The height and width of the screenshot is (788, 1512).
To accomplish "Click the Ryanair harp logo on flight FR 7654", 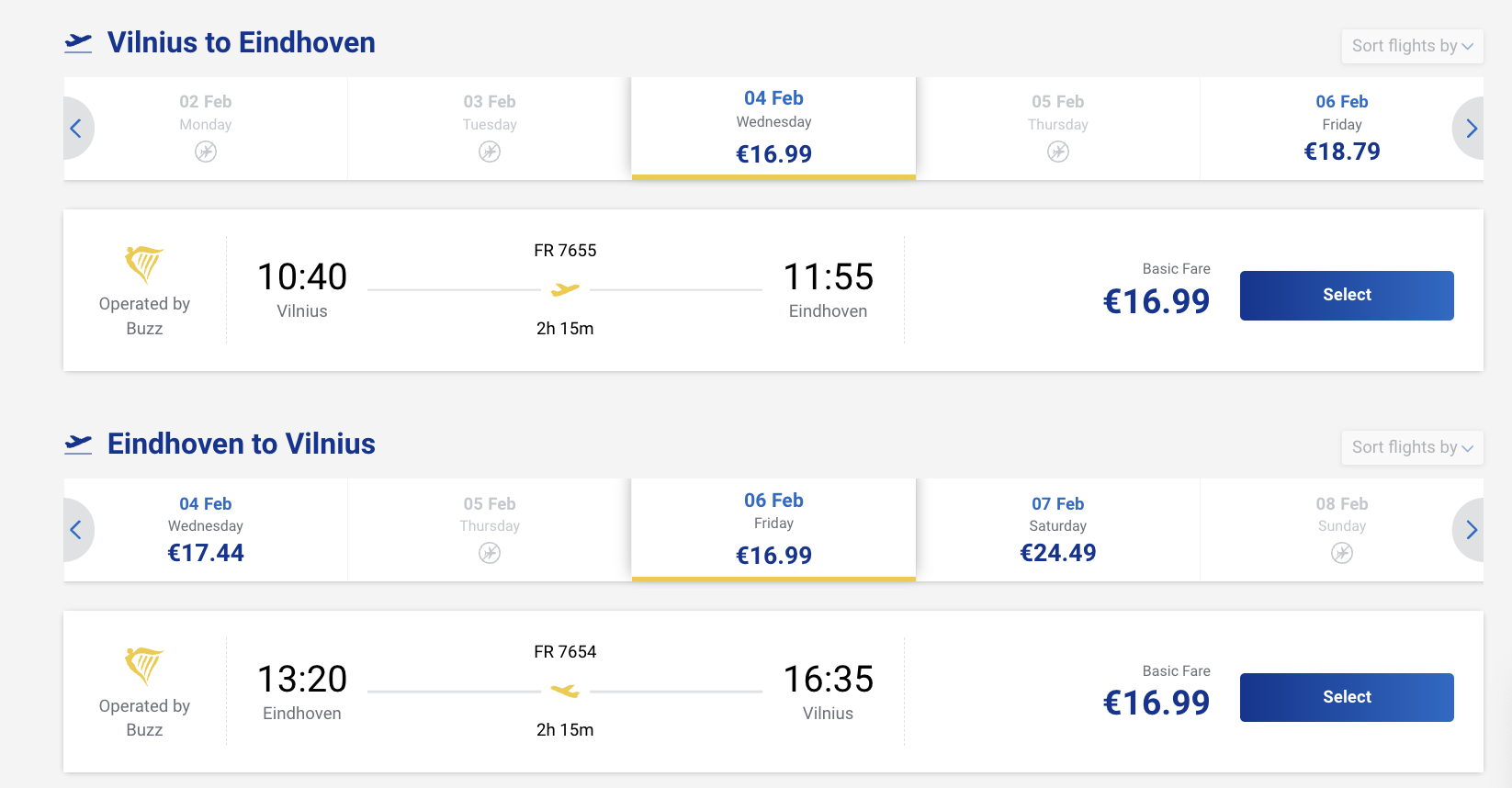I will [x=144, y=666].
